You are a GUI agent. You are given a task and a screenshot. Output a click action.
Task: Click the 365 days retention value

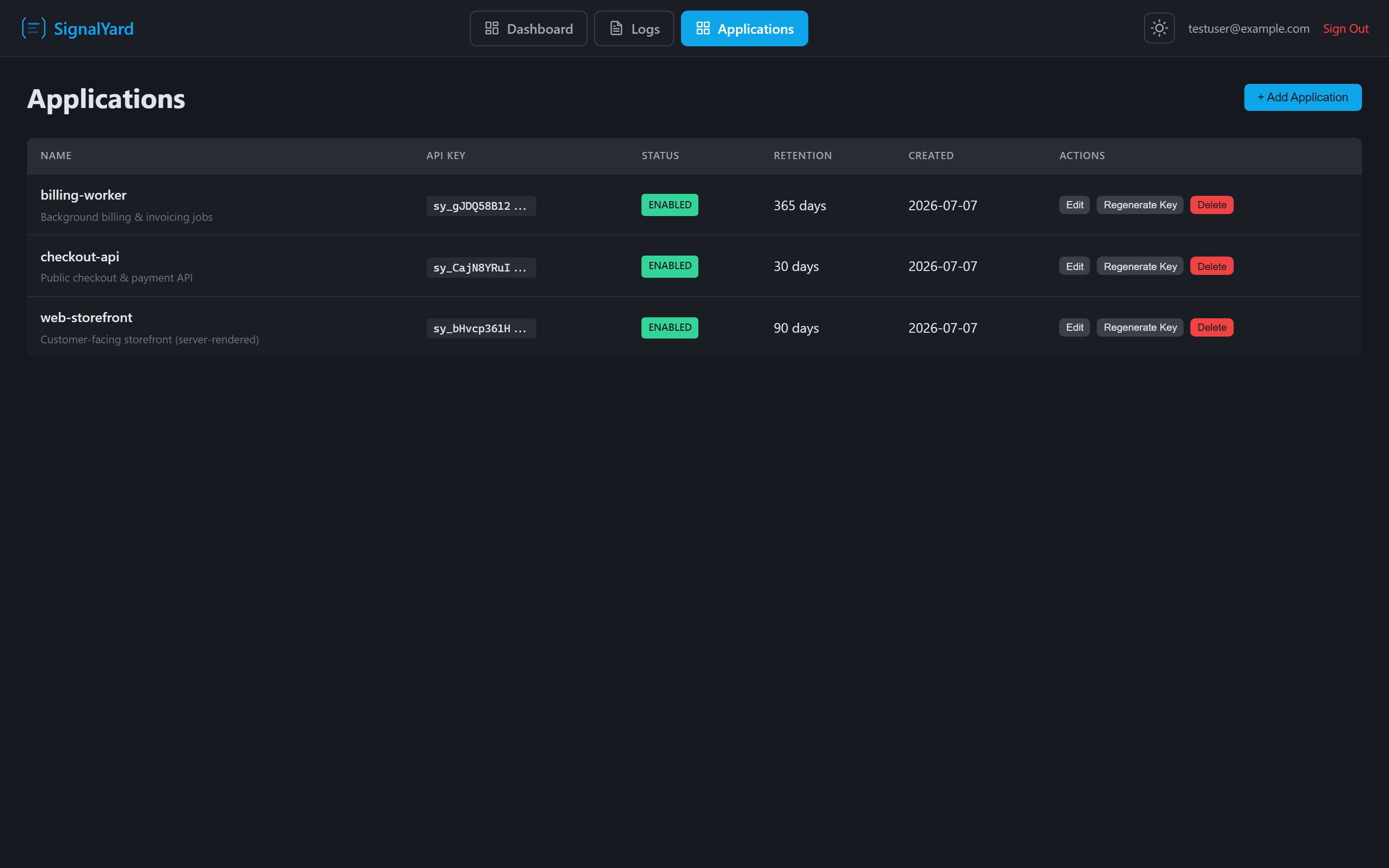800,205
